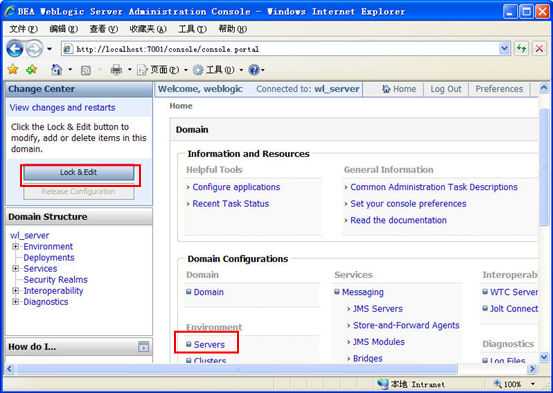Viewport: 553px width, 393px height.
Task: Minimize the How do I panel icon
Action: pos(143,347)
